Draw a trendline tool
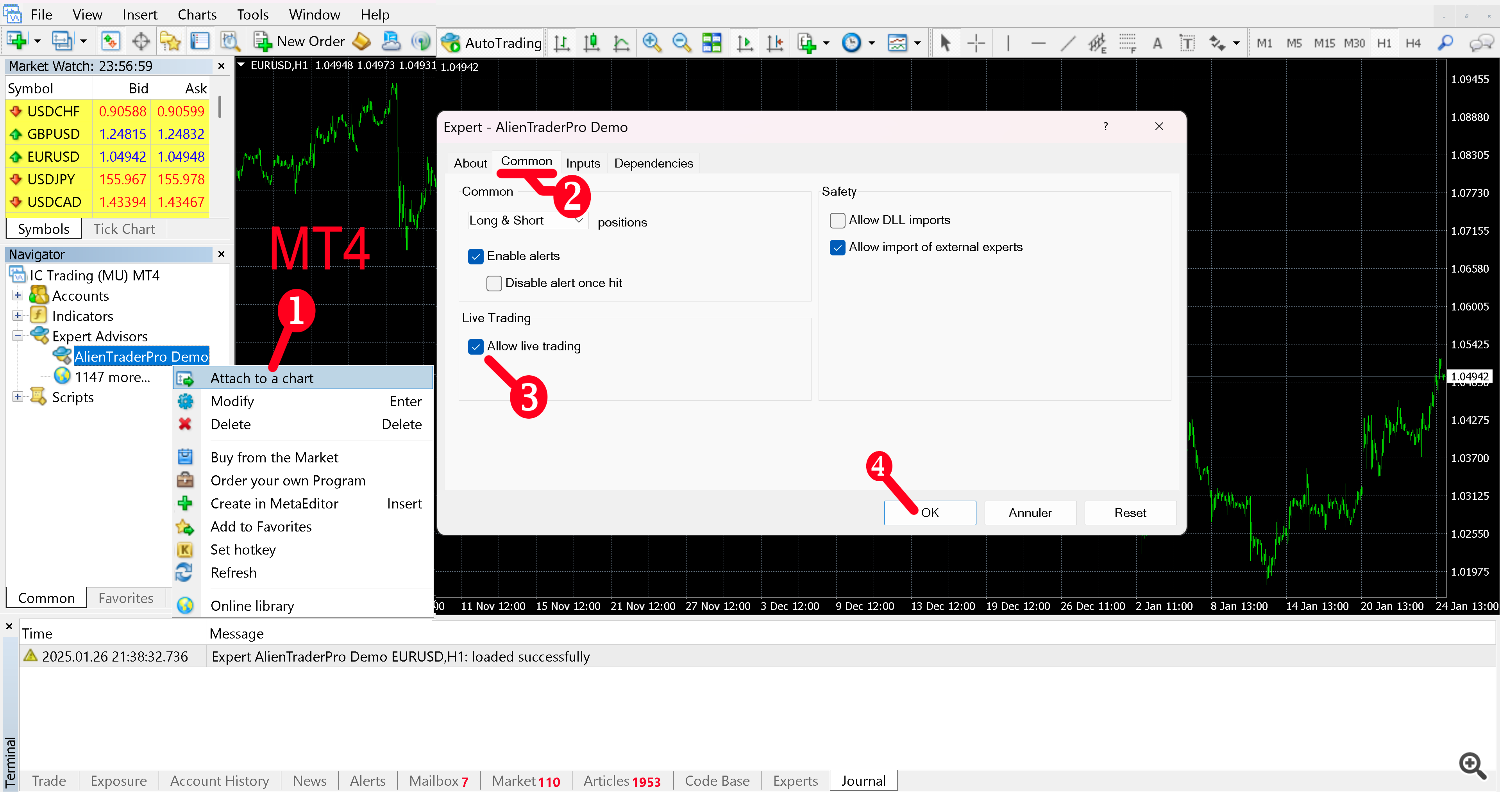Image resolution: width=1500 pixels, height=792 pixels. click(1068, 43)
